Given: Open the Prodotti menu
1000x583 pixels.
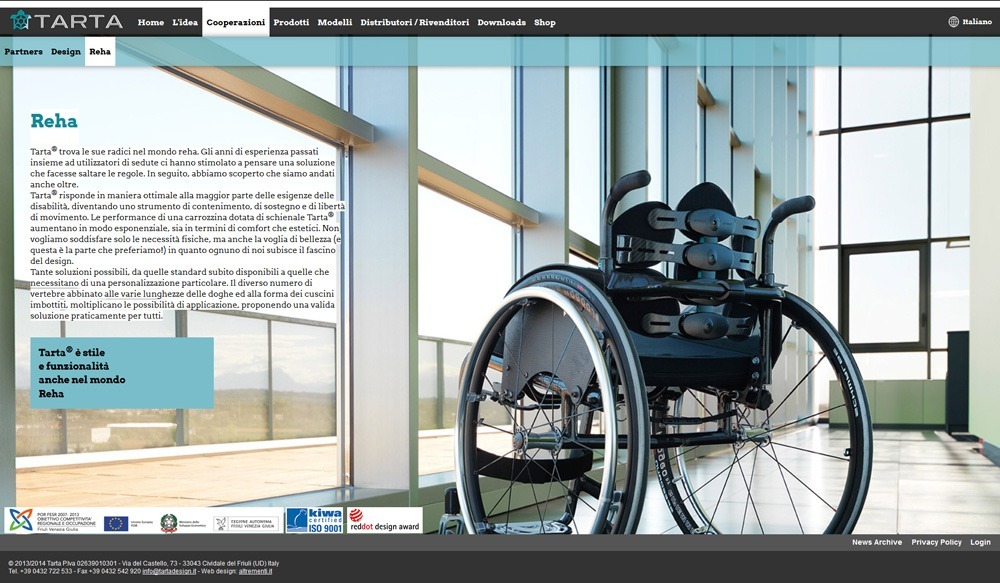Looking at the screenshot, I should [x=291, y=22].
